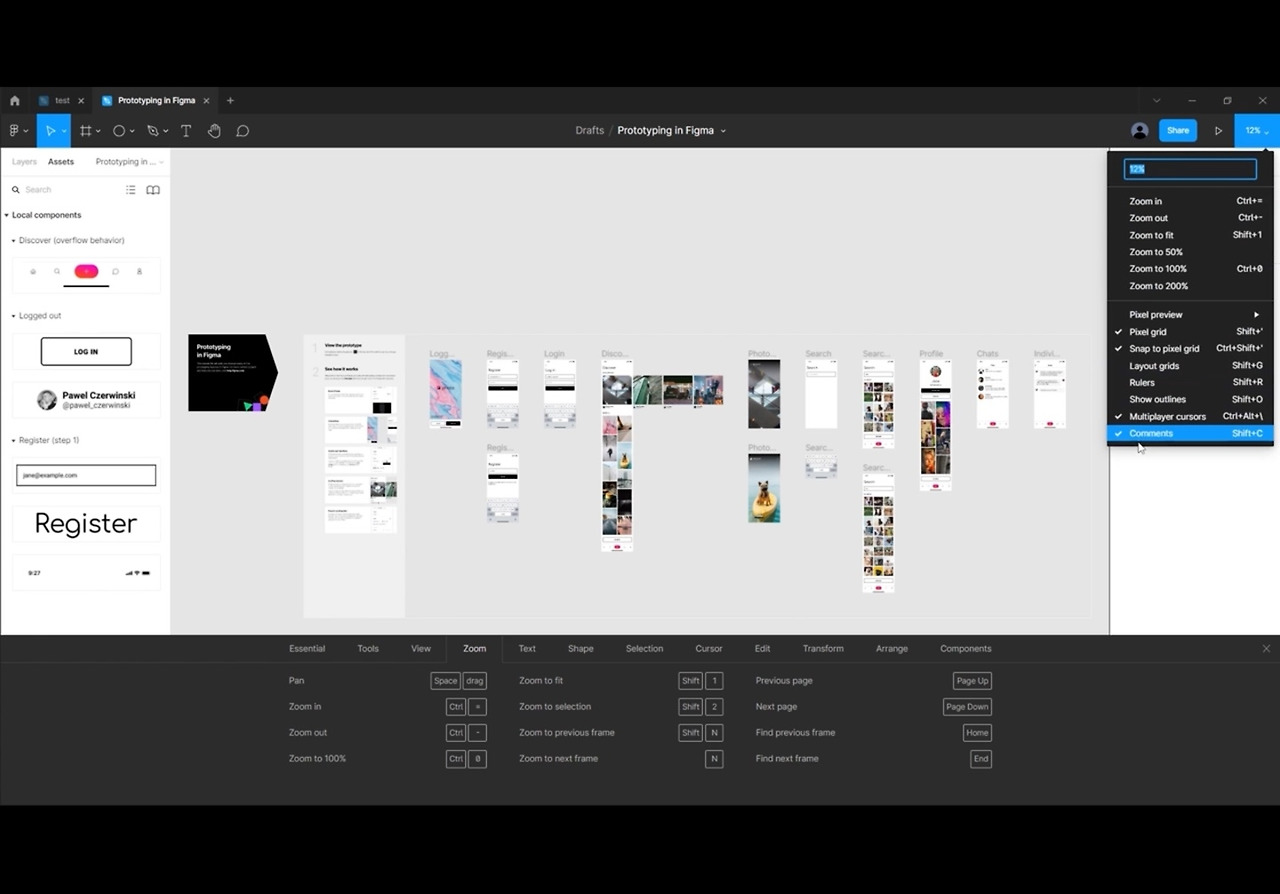This screenshot has width=1280, height=894.
Task: Collapse Logged out group
Action: [13, 316]
